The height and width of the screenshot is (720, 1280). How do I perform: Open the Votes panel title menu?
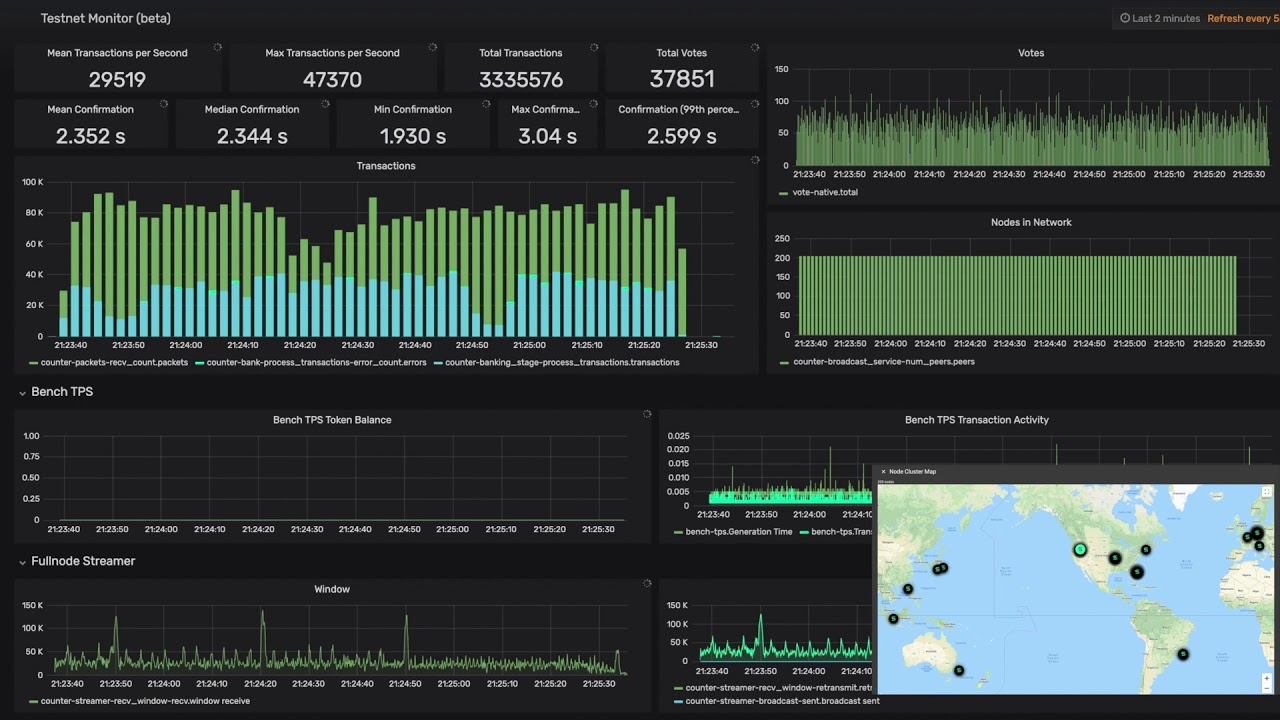coord(1031,53)
